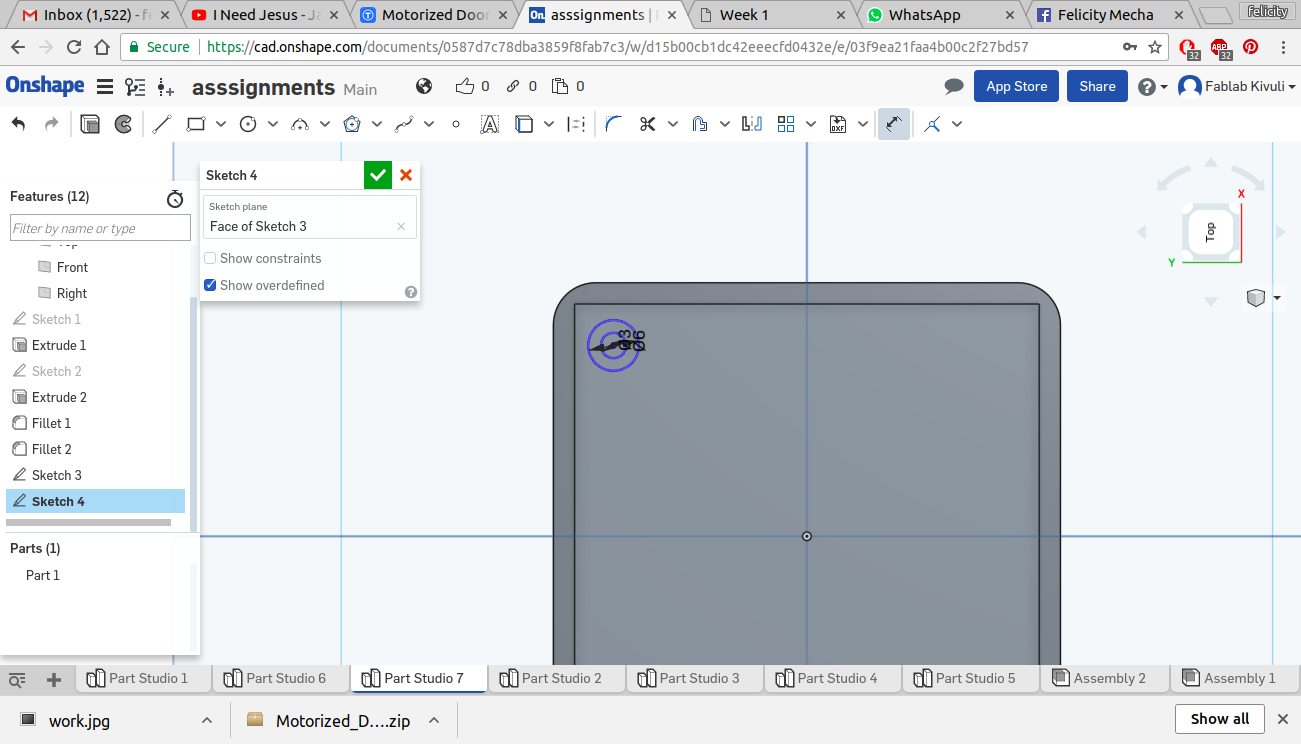Image resolution: width=1301 pixels, height=744 pixels.
Task: Click the Share button
Action: (1097, 86)
